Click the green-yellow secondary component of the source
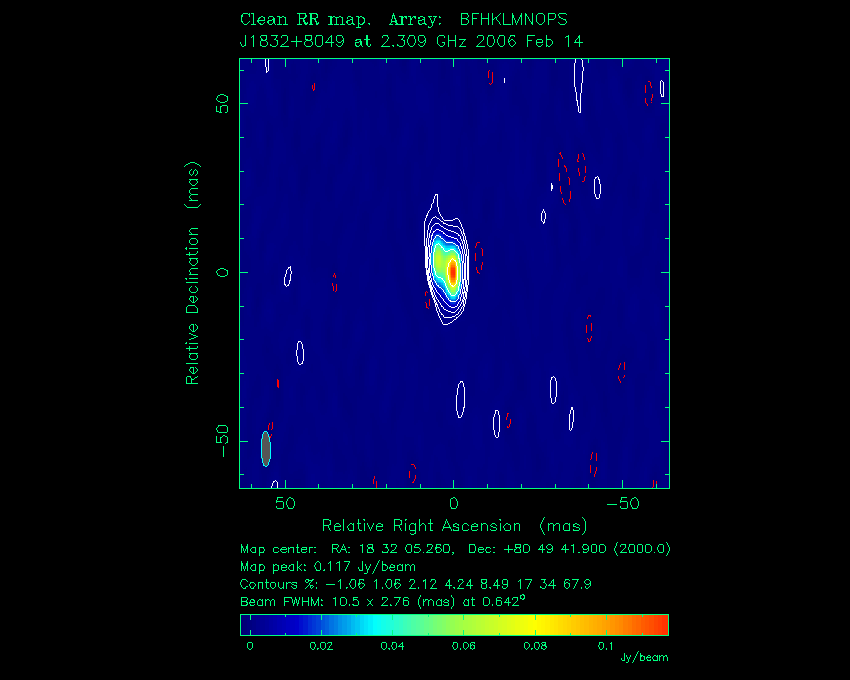Screen dimensions: 850x680 pos(439,262)
